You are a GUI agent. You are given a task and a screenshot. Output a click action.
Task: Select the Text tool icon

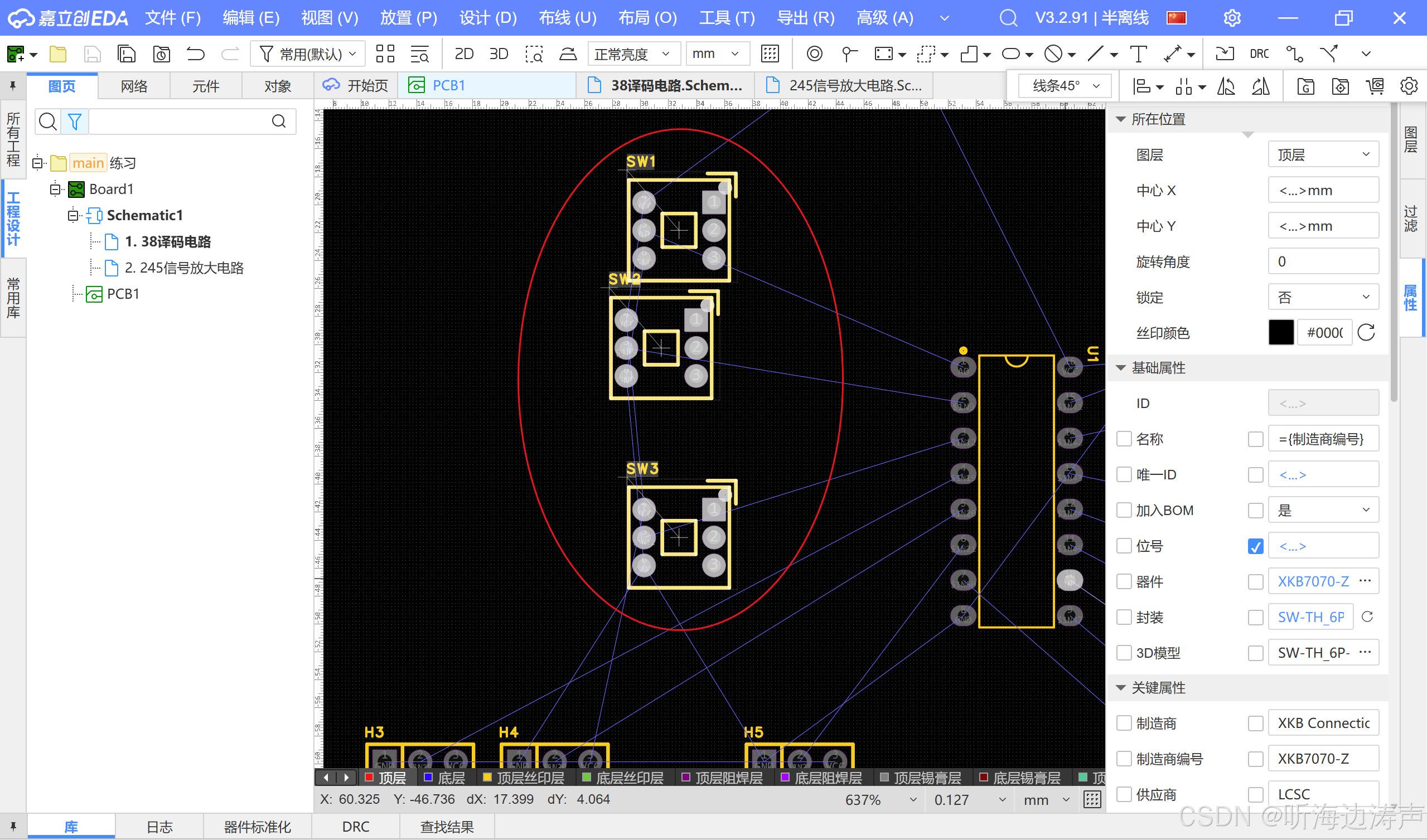pos(1138,54)
